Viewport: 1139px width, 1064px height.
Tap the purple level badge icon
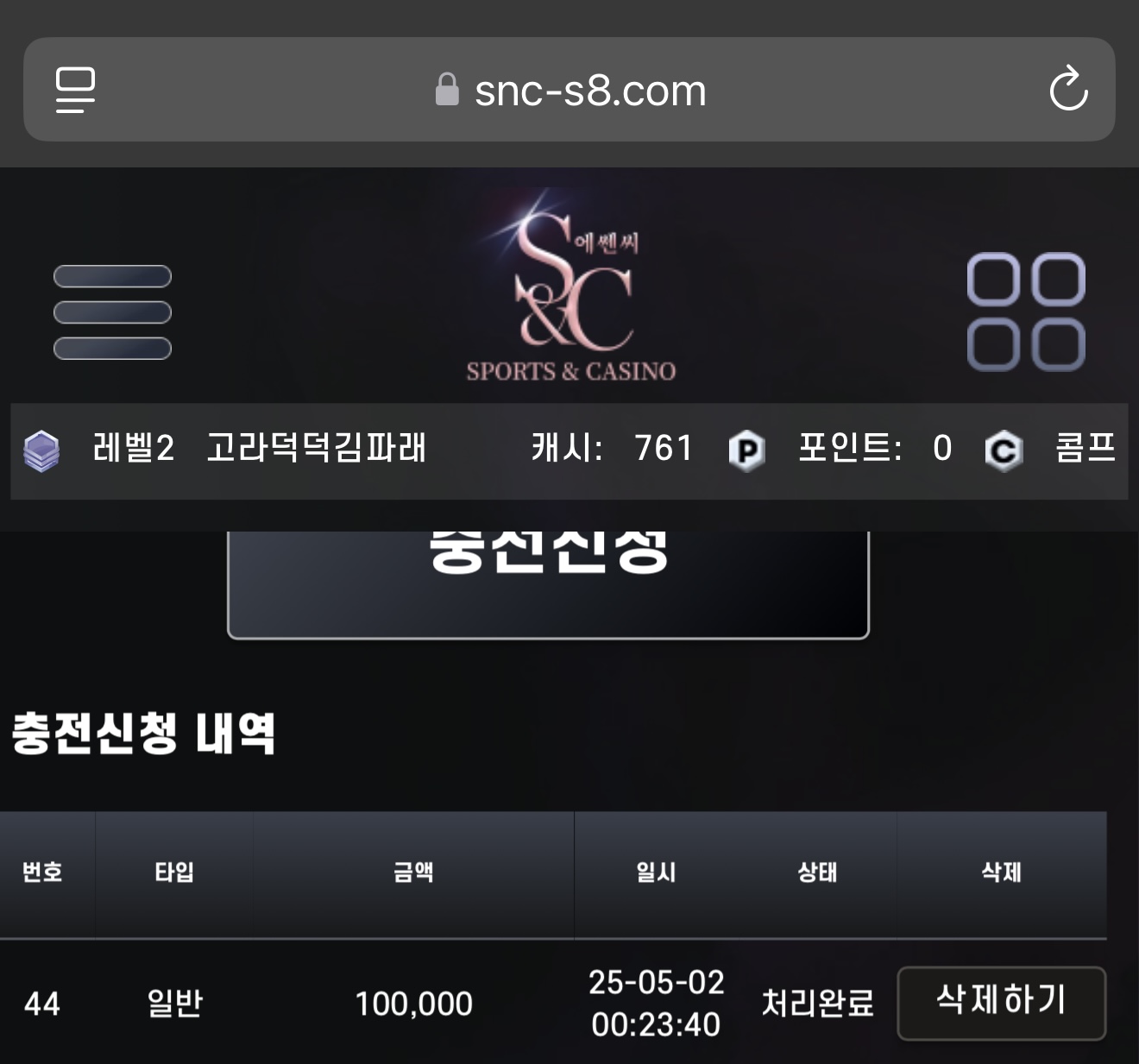tap(41, 450)
